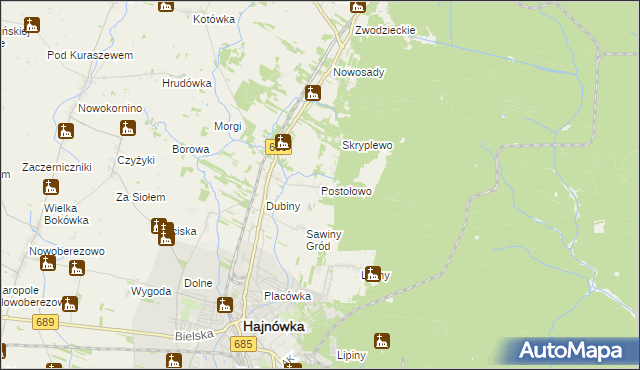Screen dimensions: 640x370
Task: Select the Dubiny label
Action: click(x=283, y=206)
